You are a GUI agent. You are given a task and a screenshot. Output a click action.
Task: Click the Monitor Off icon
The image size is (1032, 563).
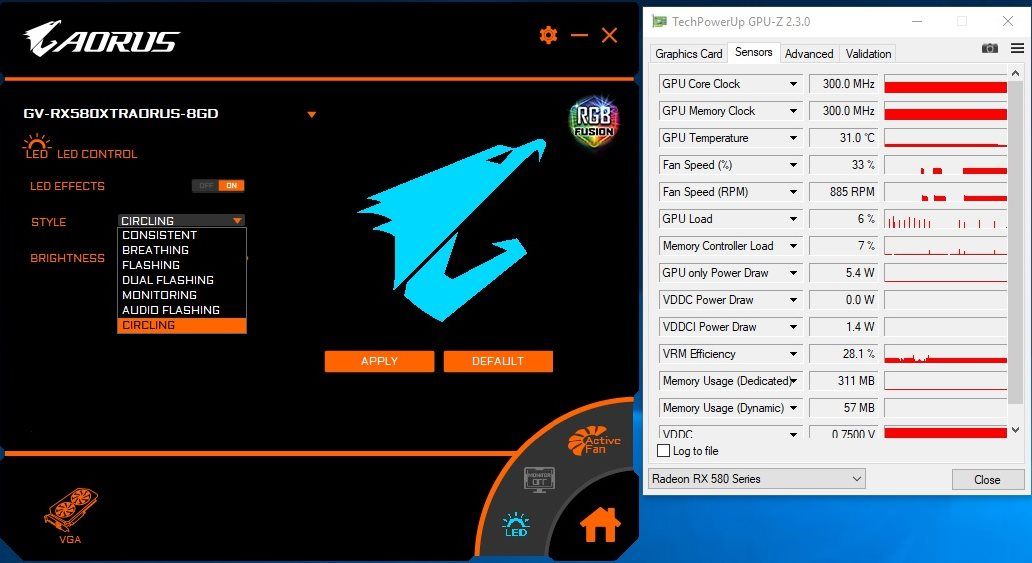pyautogui.click(x=539, y=479)
